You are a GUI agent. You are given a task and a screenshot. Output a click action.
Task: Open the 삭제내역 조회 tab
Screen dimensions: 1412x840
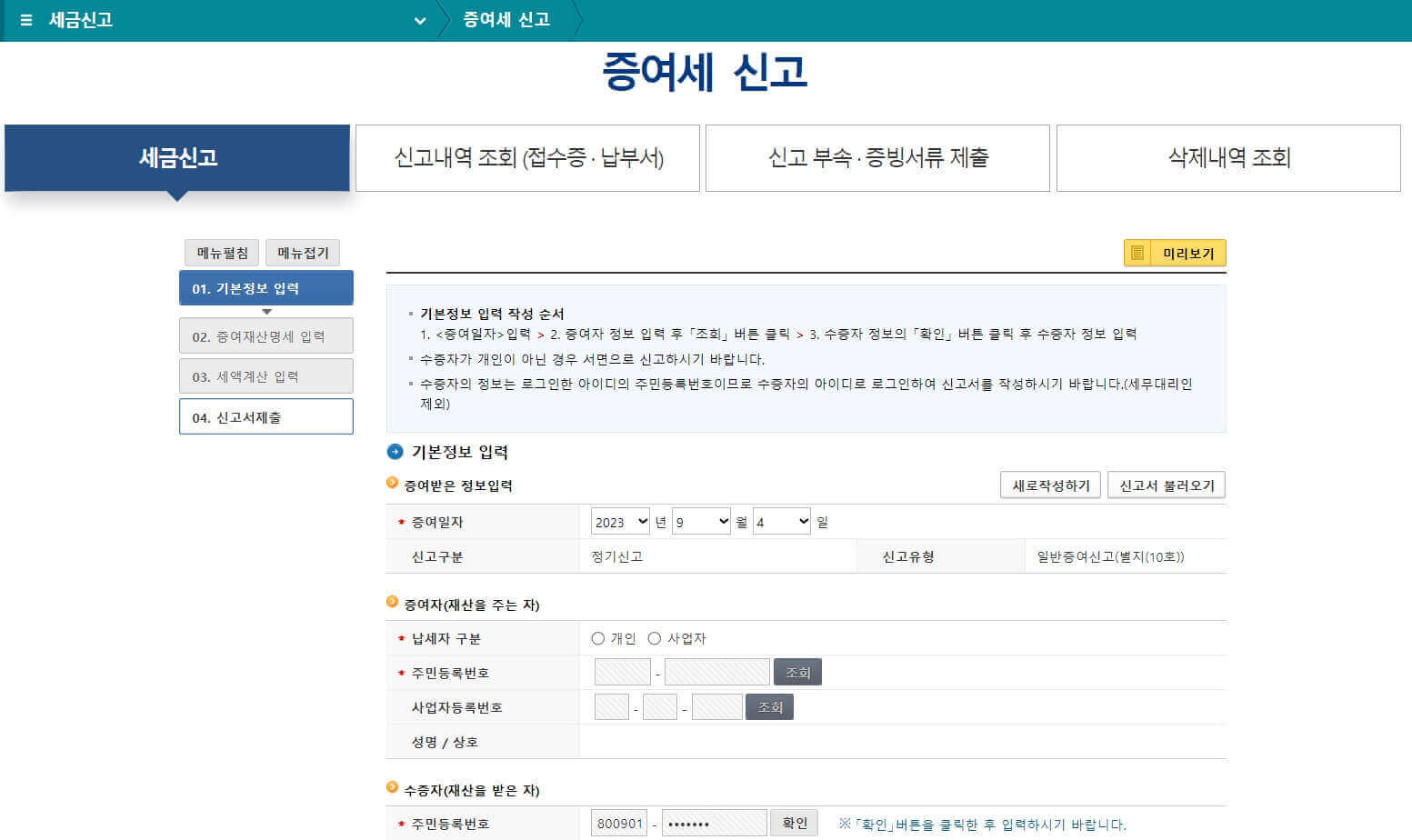click(1228, 158)
